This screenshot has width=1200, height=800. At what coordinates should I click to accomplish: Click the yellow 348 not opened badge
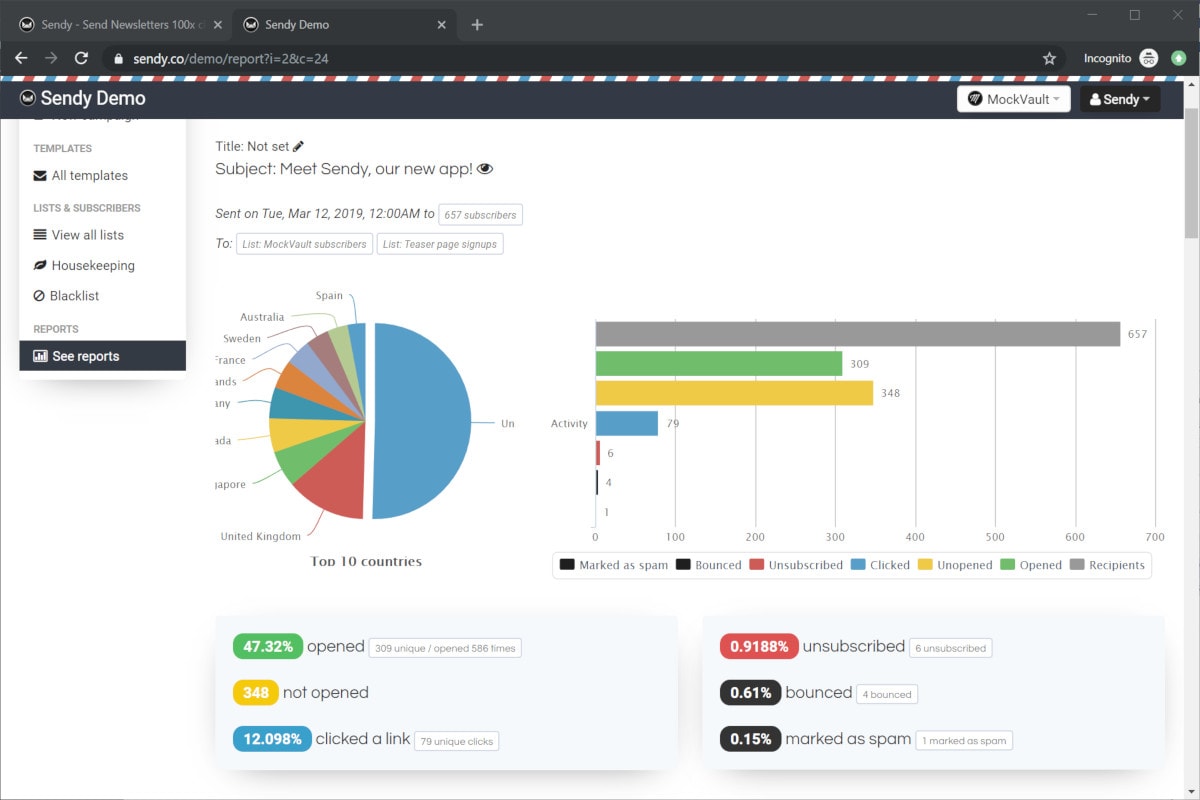255,693
